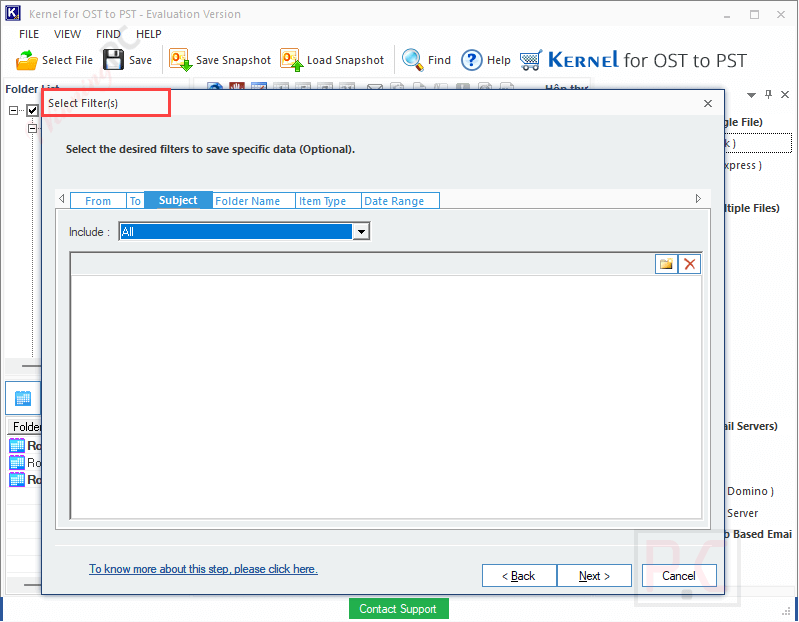Switch to the To filter tab
The image size is (799, 622).
point(135,201)
